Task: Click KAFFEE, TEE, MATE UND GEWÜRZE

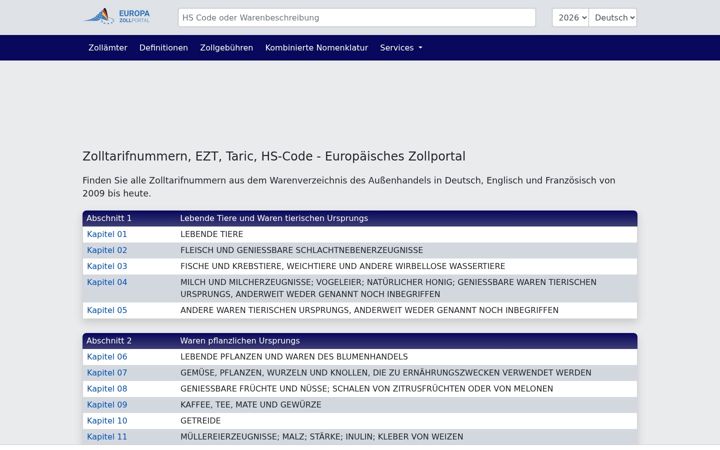Action: (251, 405)
